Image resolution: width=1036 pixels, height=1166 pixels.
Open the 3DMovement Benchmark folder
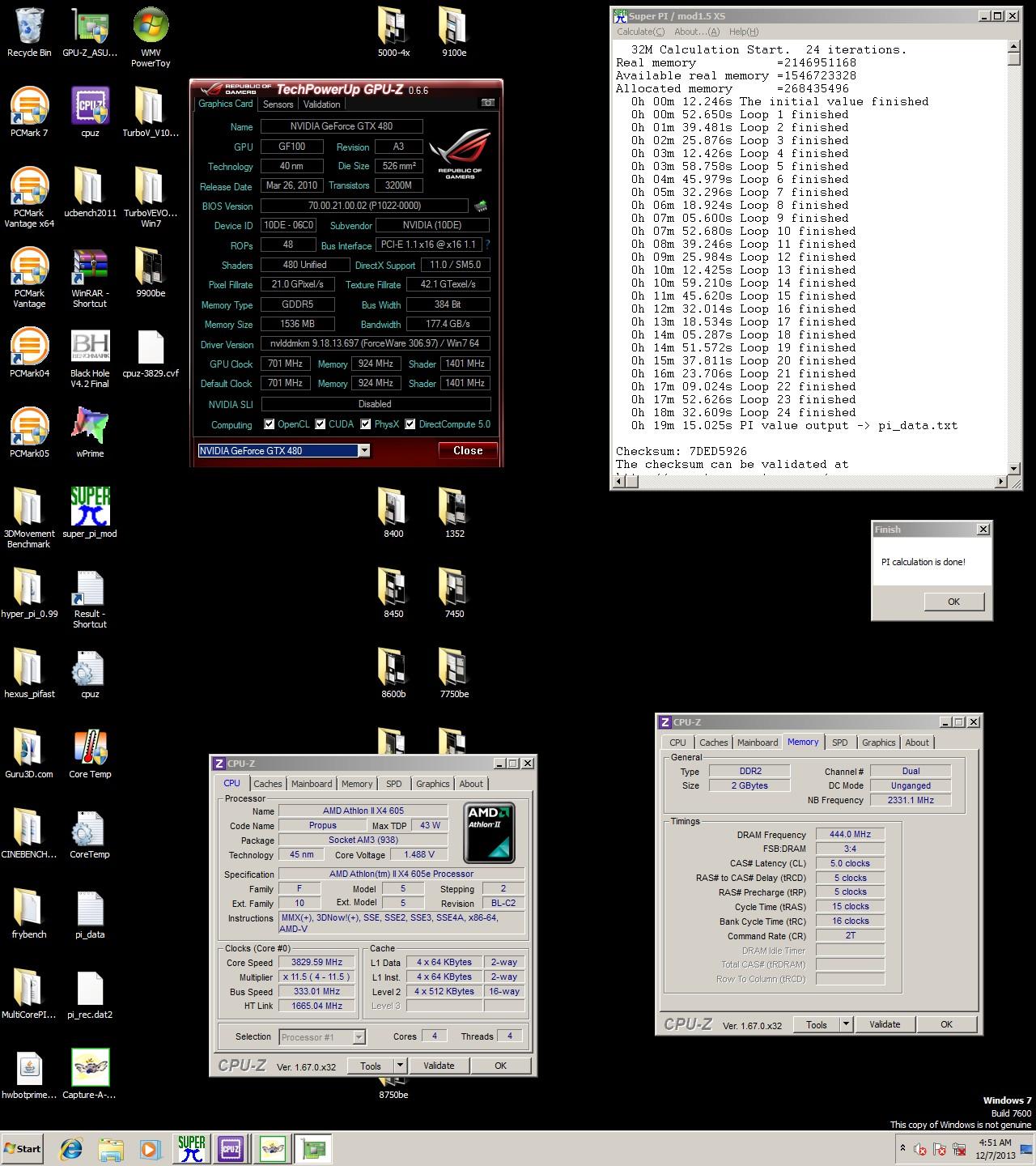[29, 518]
